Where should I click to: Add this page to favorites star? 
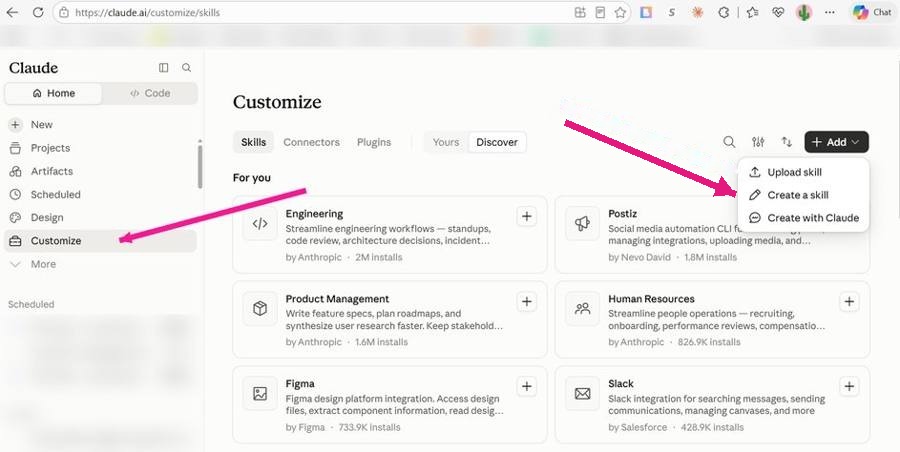620,12
